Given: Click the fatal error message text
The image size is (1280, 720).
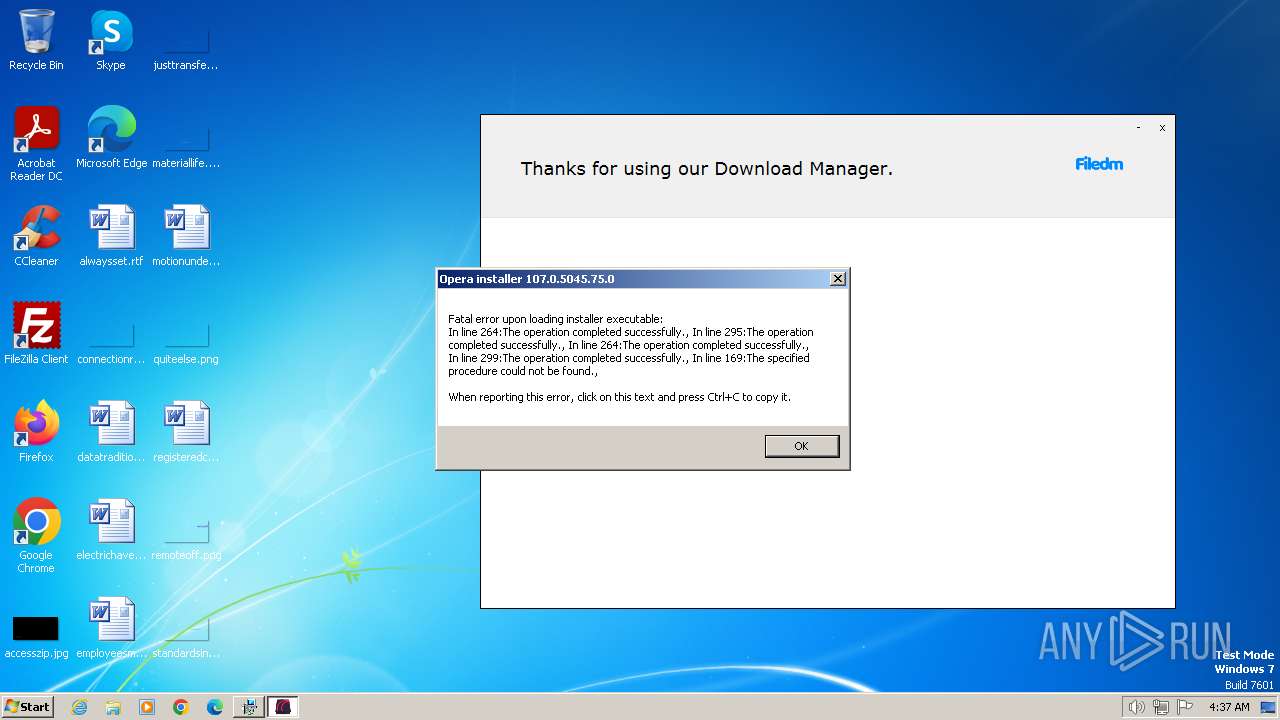Looking at the screenshot, I should click(631, 345).
